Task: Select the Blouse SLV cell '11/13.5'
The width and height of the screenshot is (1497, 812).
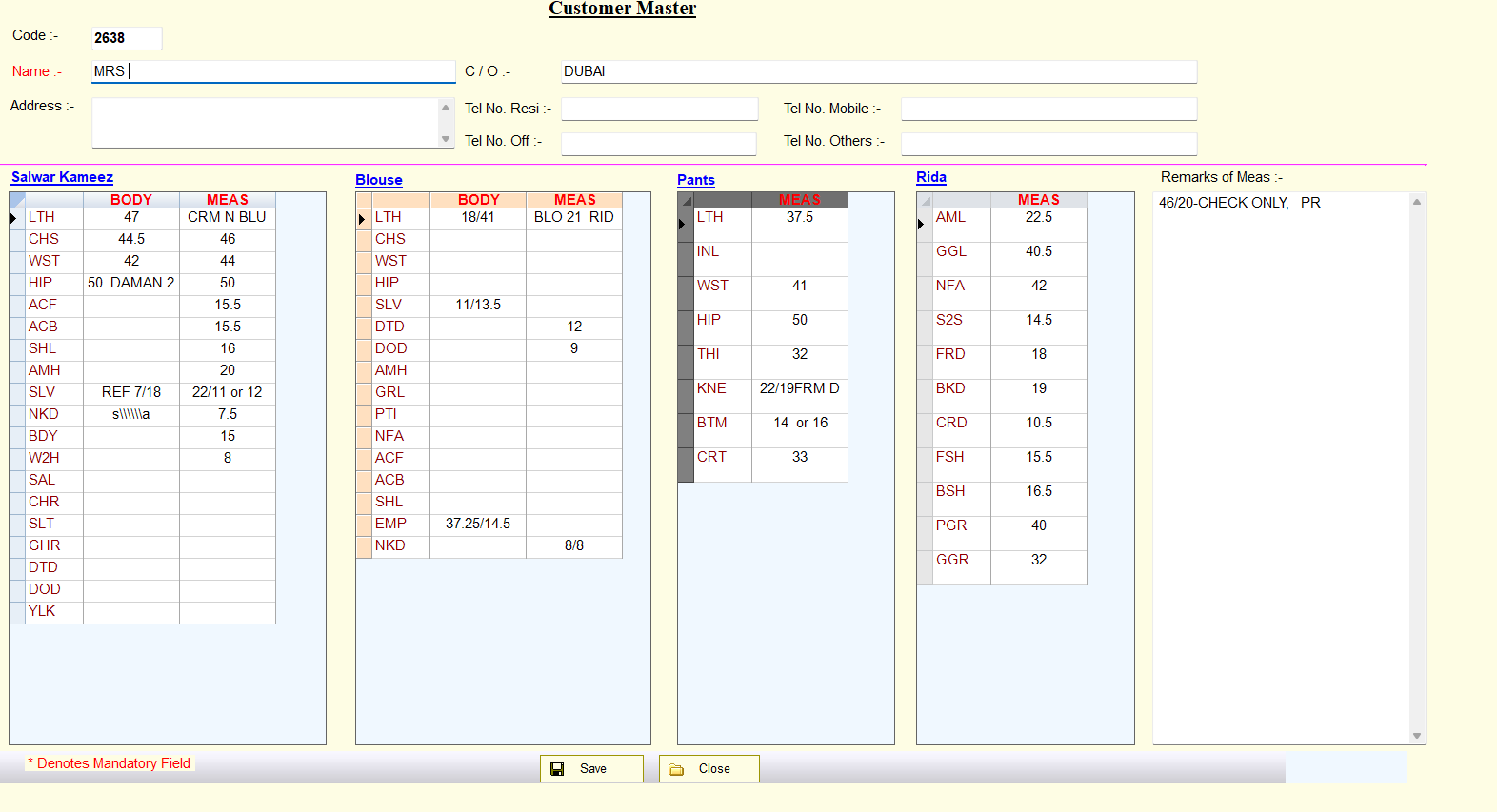Action: coord(478,306)
